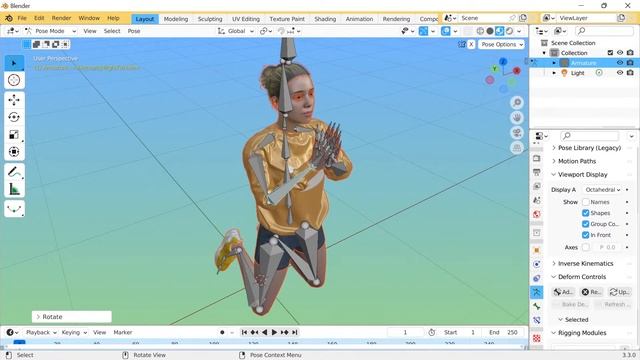The image size is (640, 360).
Task: Open World properties tab icon
Action: point(537,214)
